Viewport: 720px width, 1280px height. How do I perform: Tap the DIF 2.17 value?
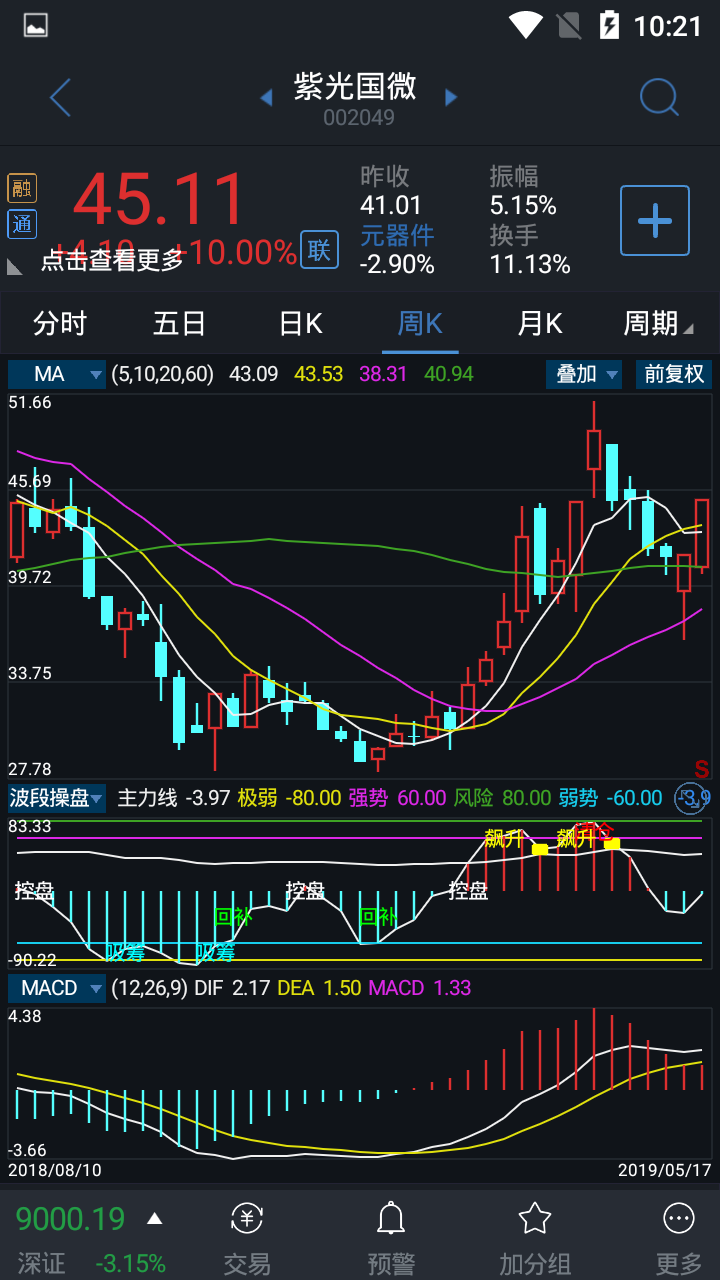point(232,988)
